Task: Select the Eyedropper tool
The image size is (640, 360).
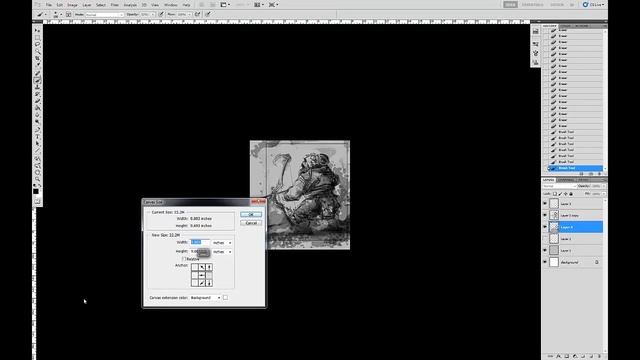Action: click(38, 65)
